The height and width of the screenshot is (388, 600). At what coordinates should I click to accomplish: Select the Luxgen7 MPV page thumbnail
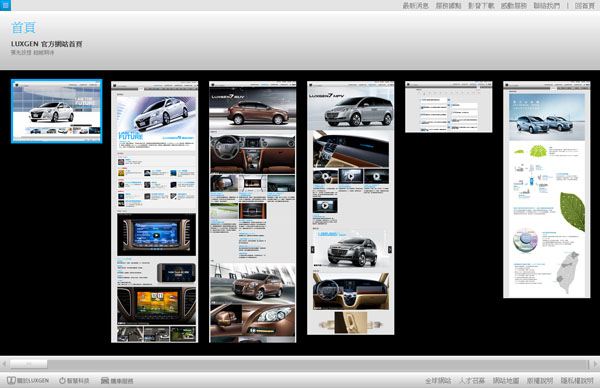click(x=351, y=208)
